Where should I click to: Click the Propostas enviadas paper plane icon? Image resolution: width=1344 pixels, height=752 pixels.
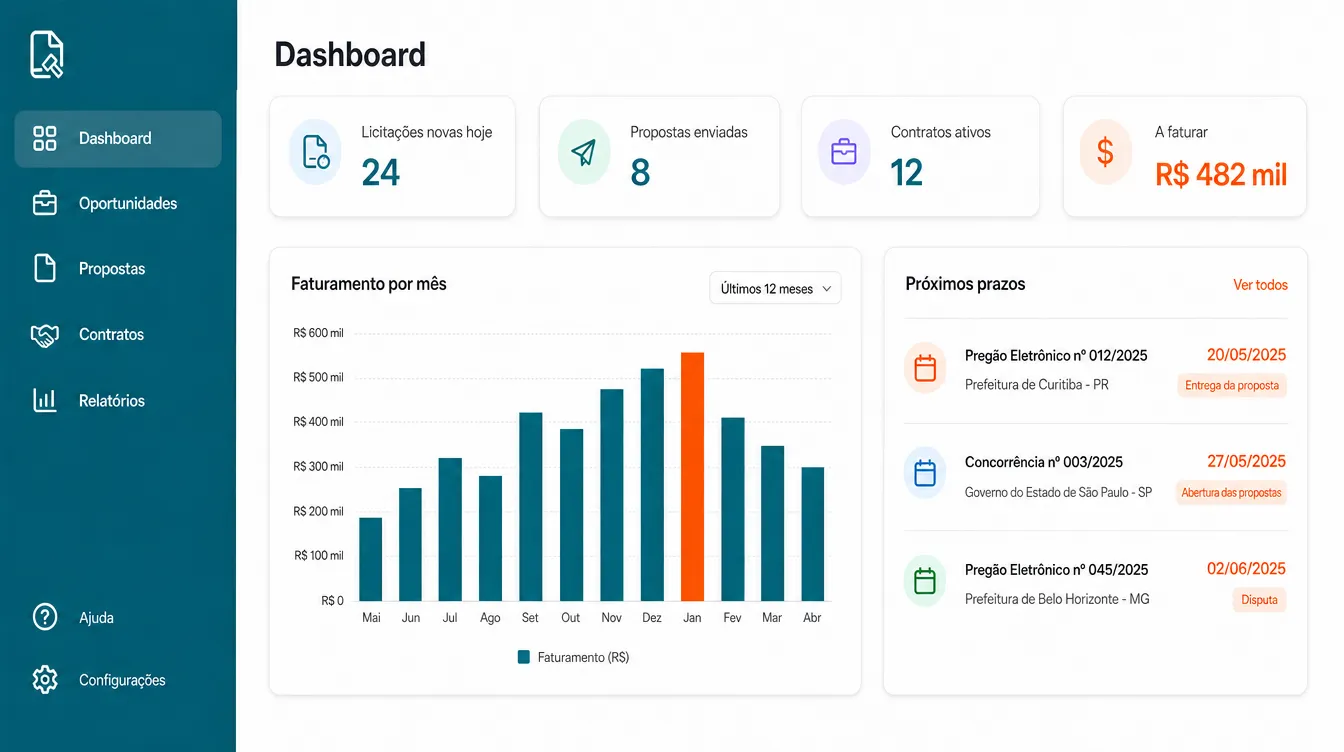(584, 152)
